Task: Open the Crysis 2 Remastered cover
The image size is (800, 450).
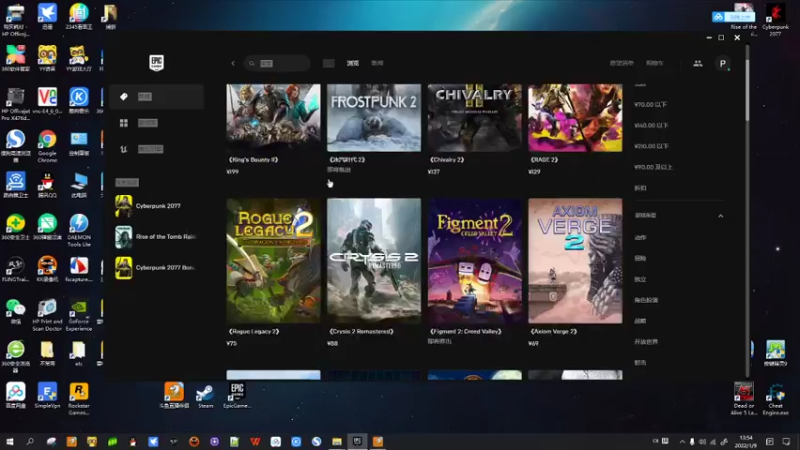Action: pos(374,261)
